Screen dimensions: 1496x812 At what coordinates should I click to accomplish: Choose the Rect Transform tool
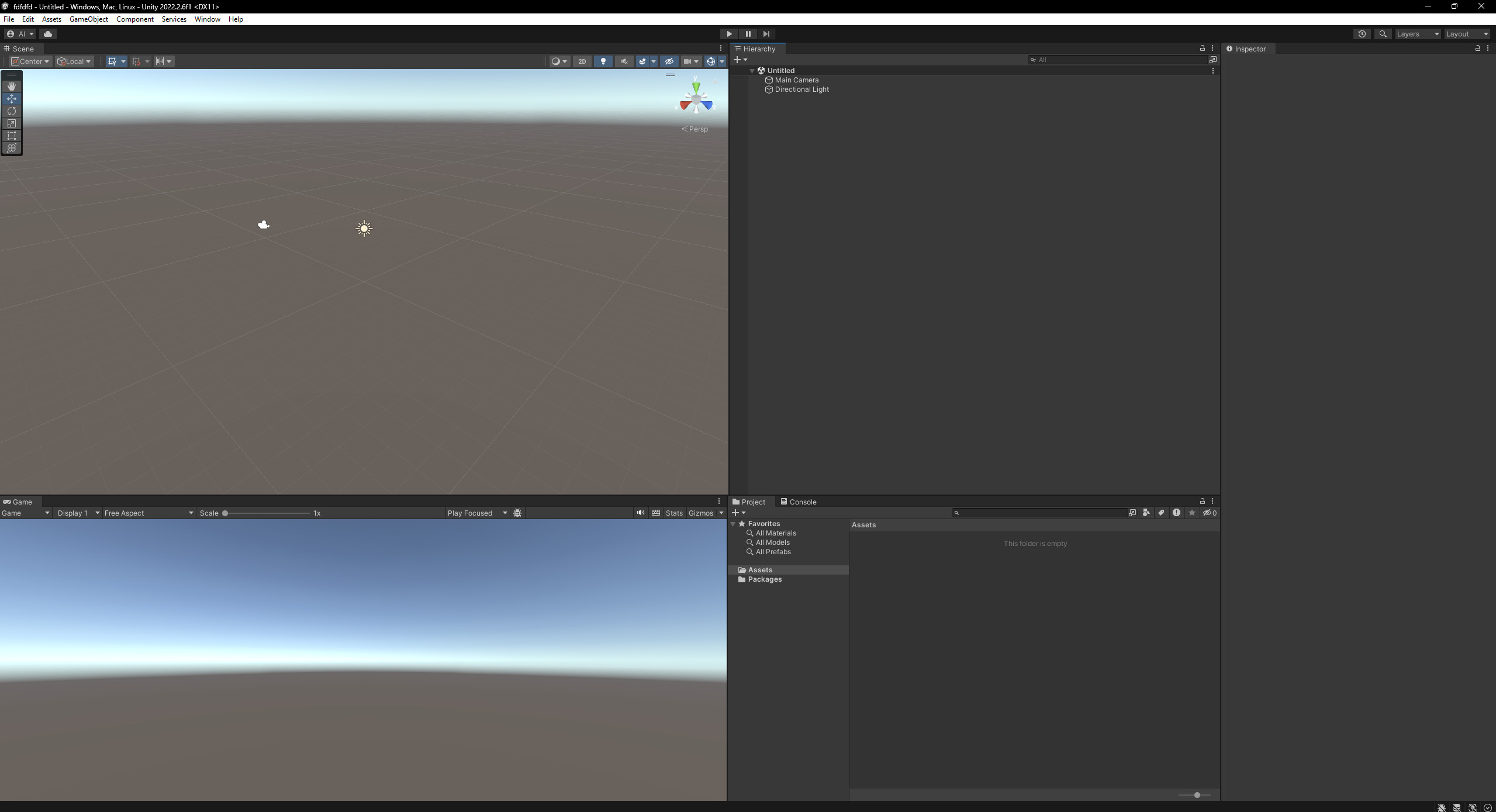(x=12, y=136)
